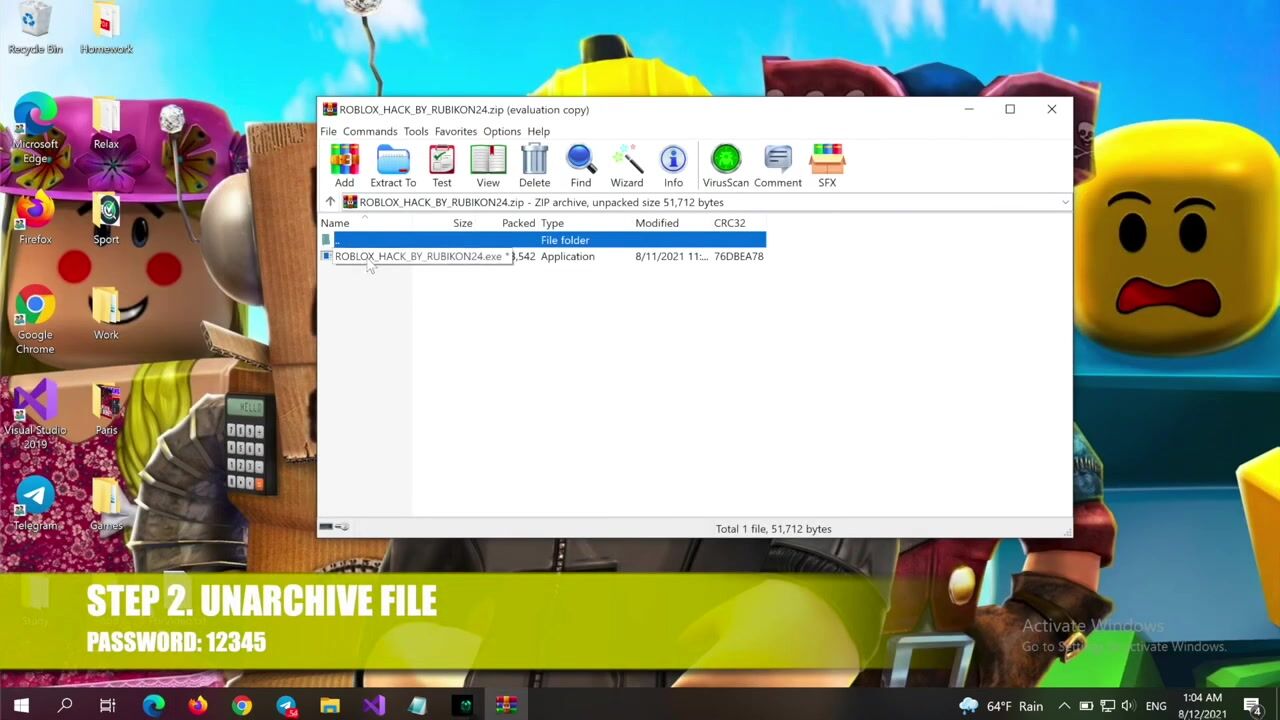Click the Delete toolbar icon
1280x720 pixels.
pyautogui.click(x=534, y=166)
